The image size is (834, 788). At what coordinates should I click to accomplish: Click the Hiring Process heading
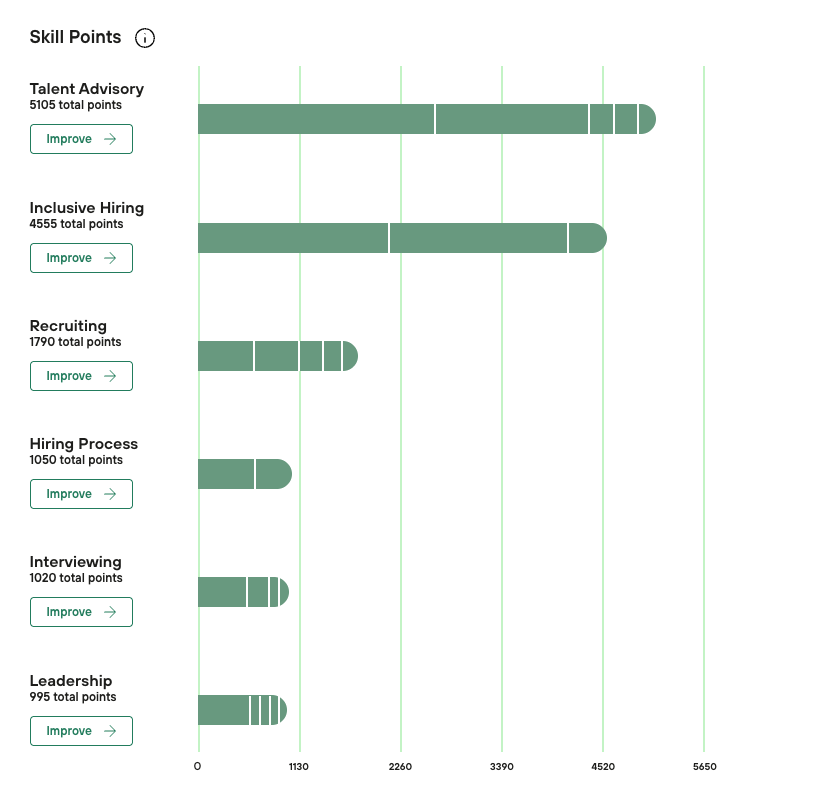pos(84,444)
